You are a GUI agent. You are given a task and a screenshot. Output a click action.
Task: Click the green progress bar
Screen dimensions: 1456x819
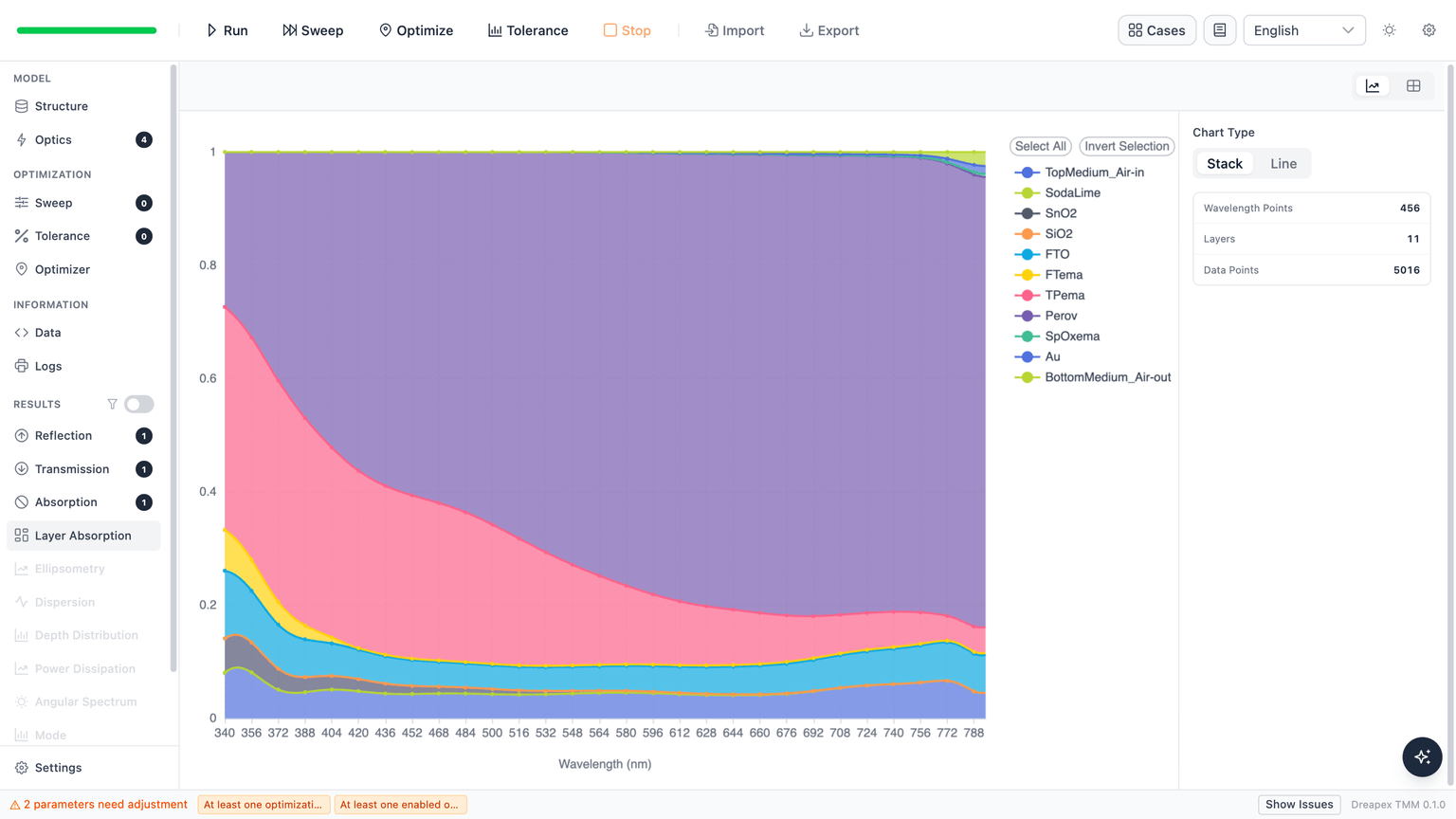86,30
